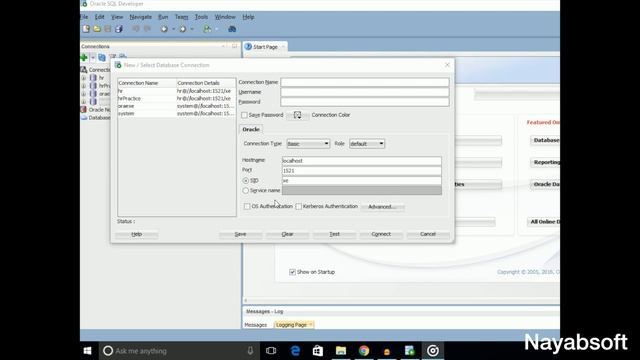Open Task View in the taskbar
Screen dimensions: 640x360
coord(271,351)
